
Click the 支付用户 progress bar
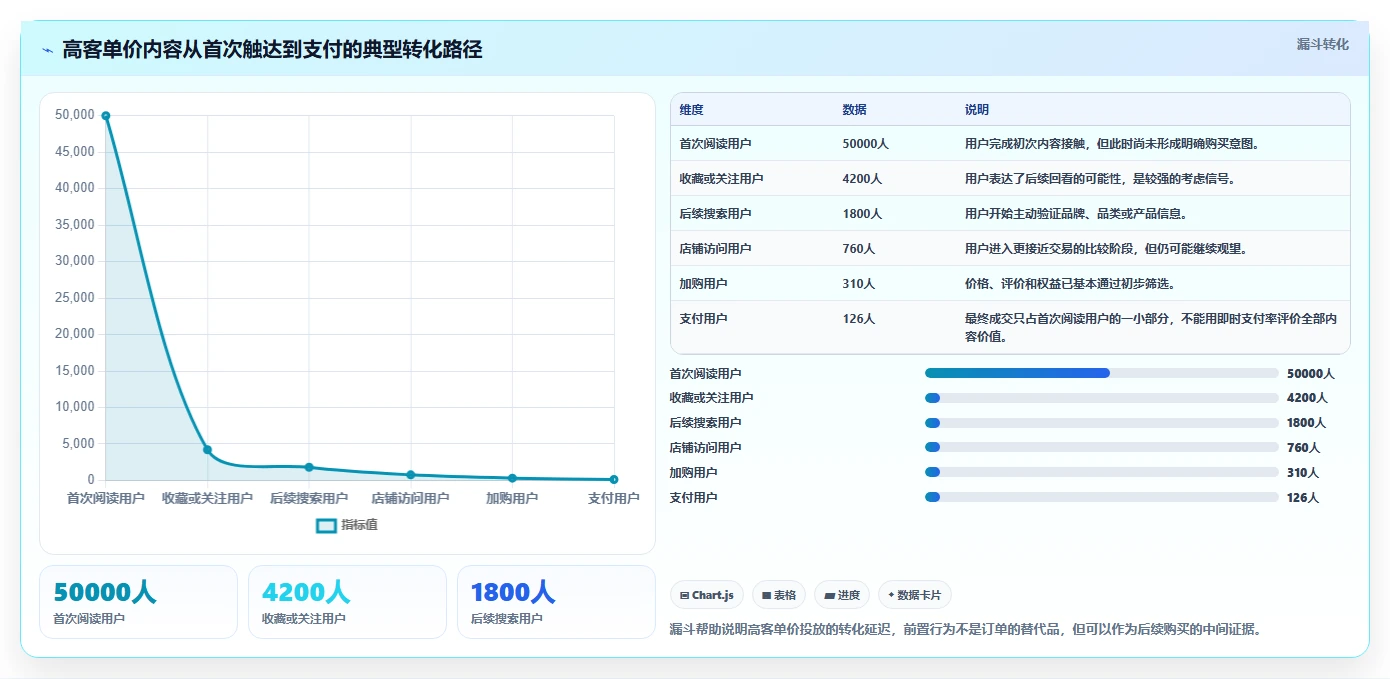[1102, 497]
